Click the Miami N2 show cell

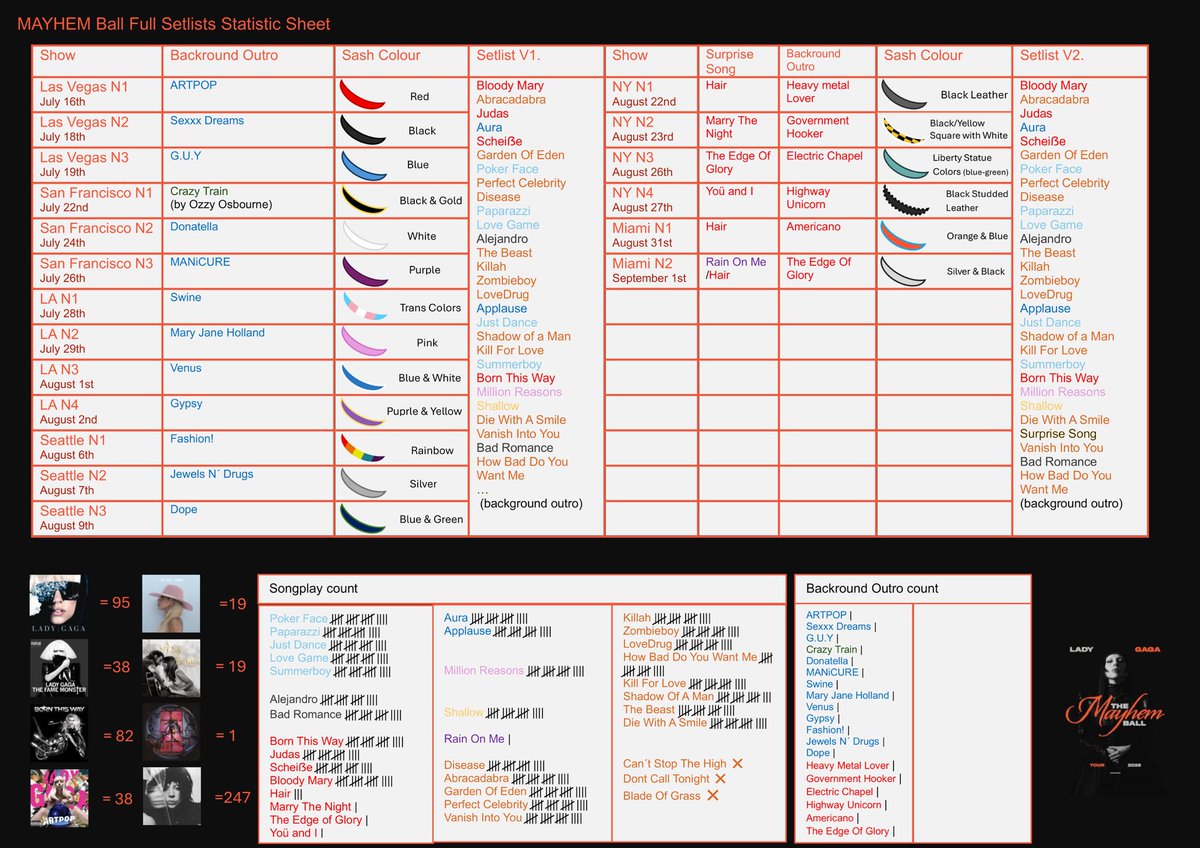point(651,271)
